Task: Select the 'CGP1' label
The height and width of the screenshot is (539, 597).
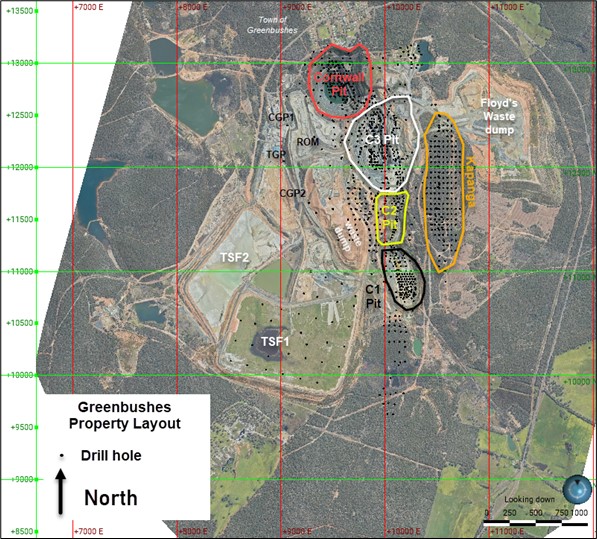Action: pyautogui.click(x=281, y=117)
